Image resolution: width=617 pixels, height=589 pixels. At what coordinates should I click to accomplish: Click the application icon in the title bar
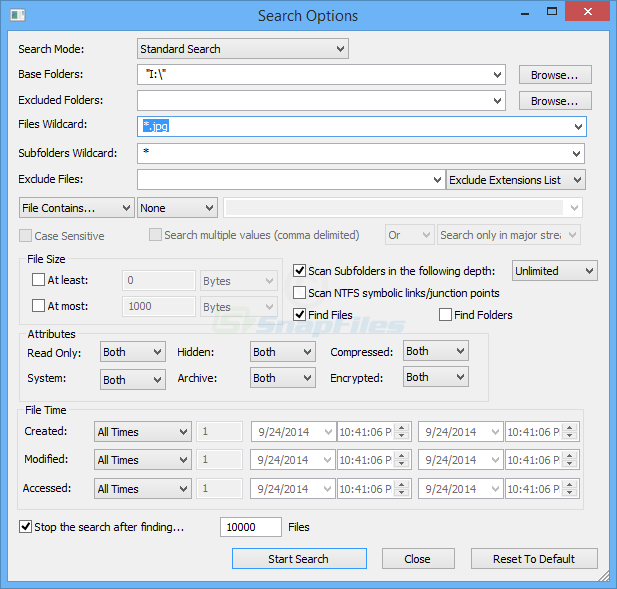(x=17, y=15)
